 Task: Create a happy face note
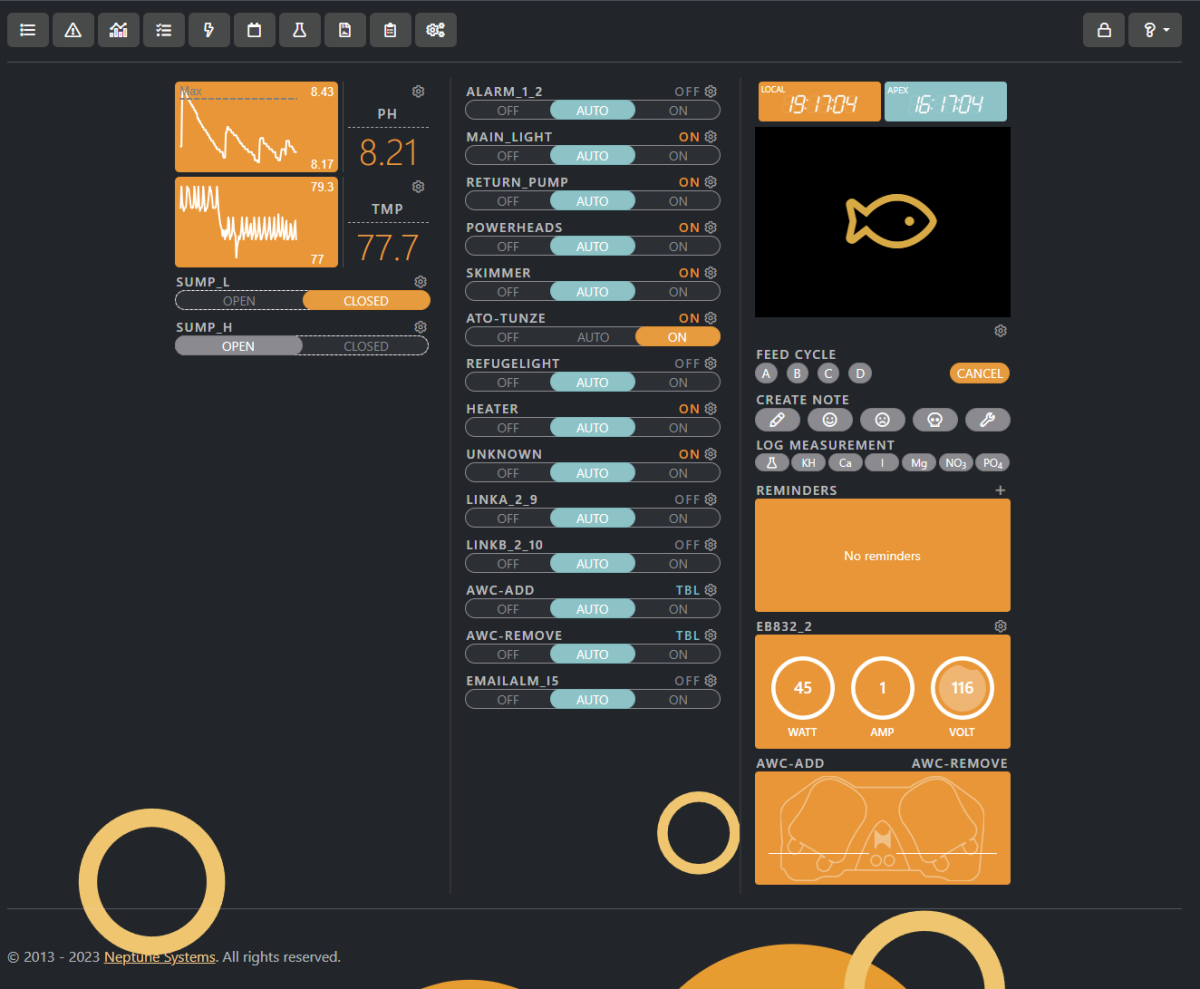point(830,420)
